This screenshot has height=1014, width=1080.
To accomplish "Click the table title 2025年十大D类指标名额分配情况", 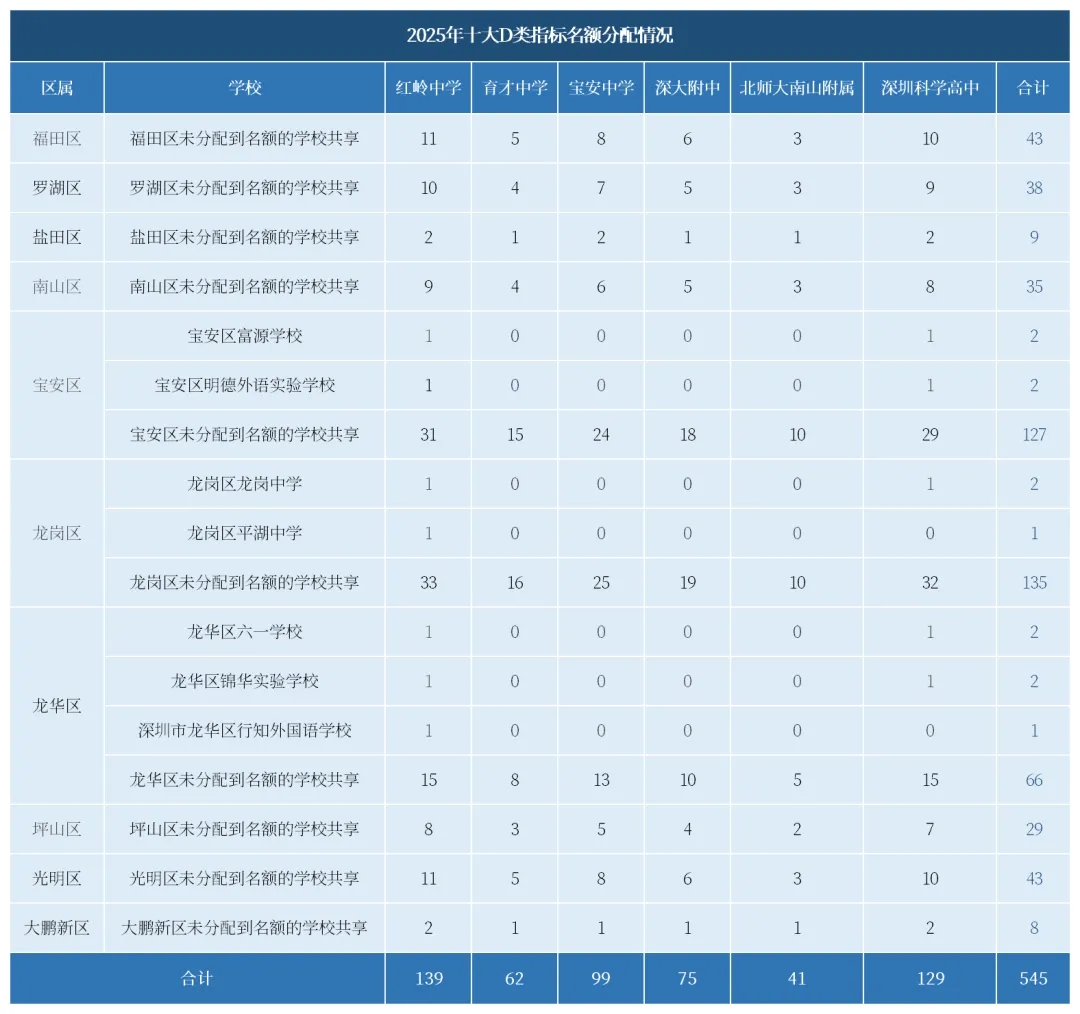I will point(539,35).
